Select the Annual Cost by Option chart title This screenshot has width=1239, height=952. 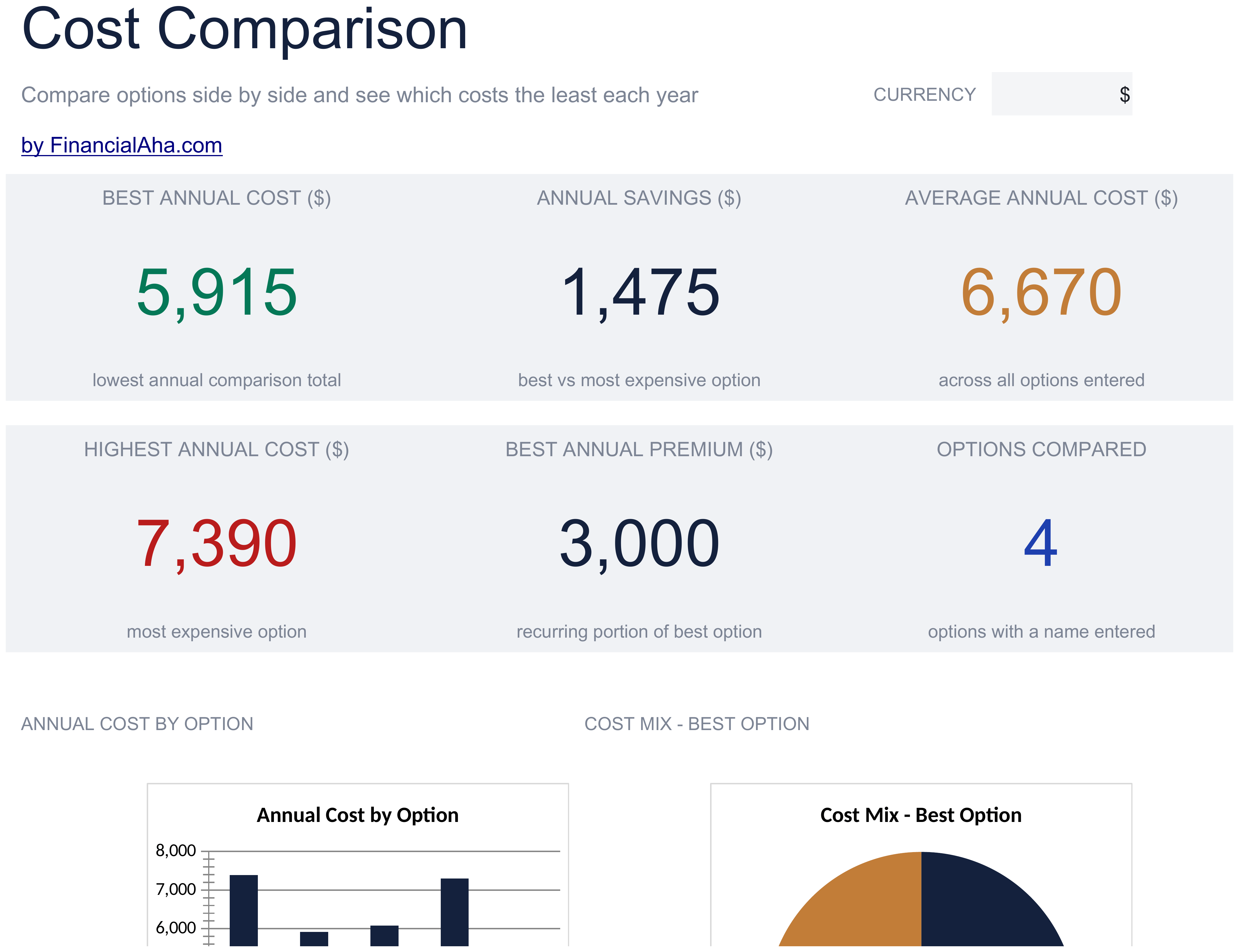(358, 815)
